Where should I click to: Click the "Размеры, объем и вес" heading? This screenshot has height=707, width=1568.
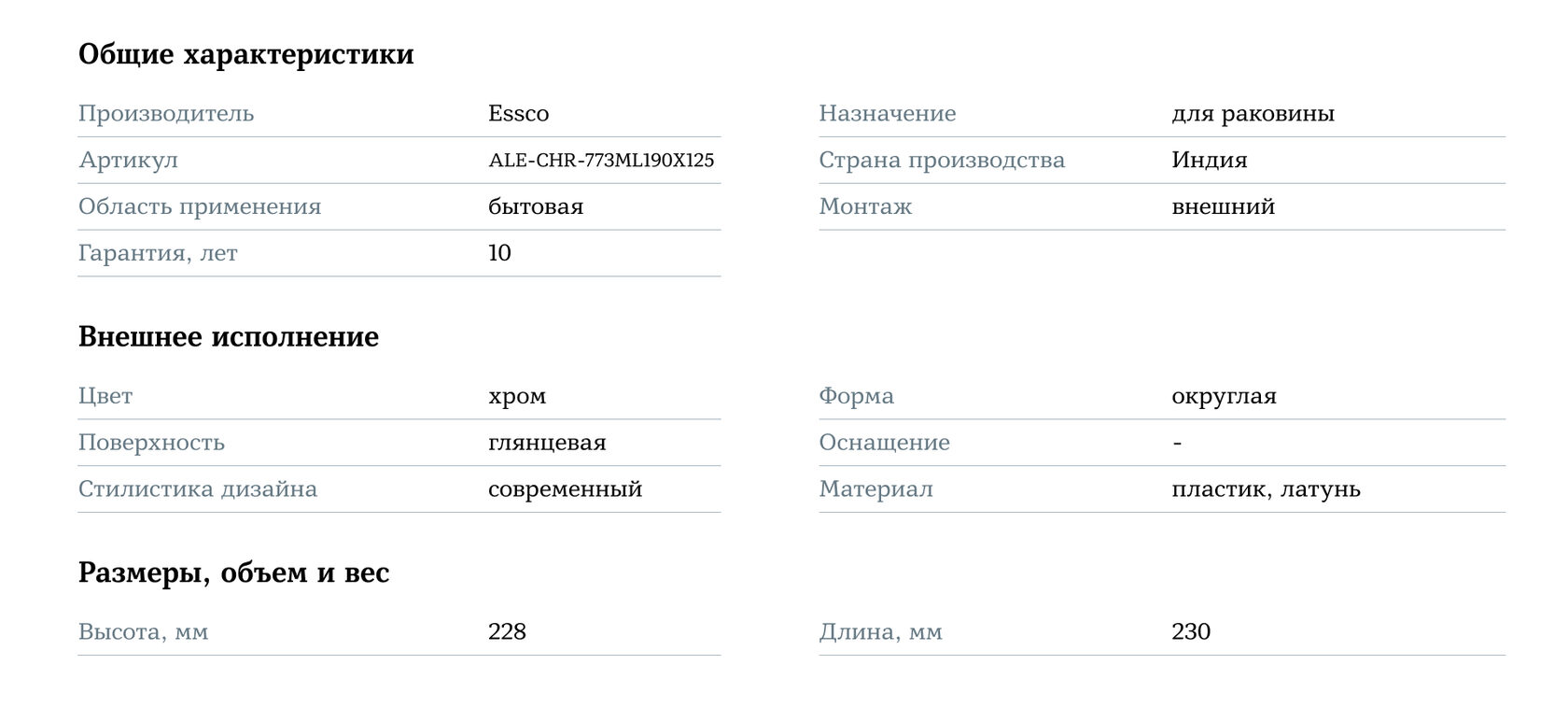[233, 573]
